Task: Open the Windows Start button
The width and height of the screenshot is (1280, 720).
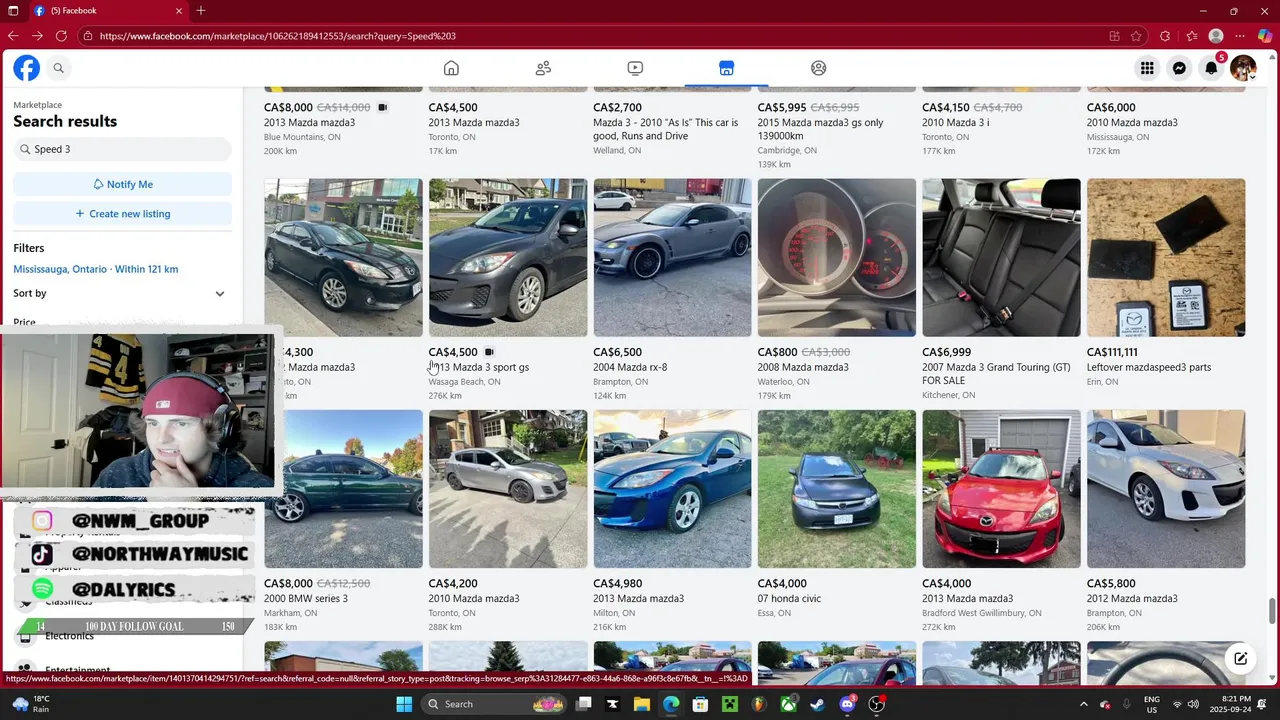Action: coord(404,704)
